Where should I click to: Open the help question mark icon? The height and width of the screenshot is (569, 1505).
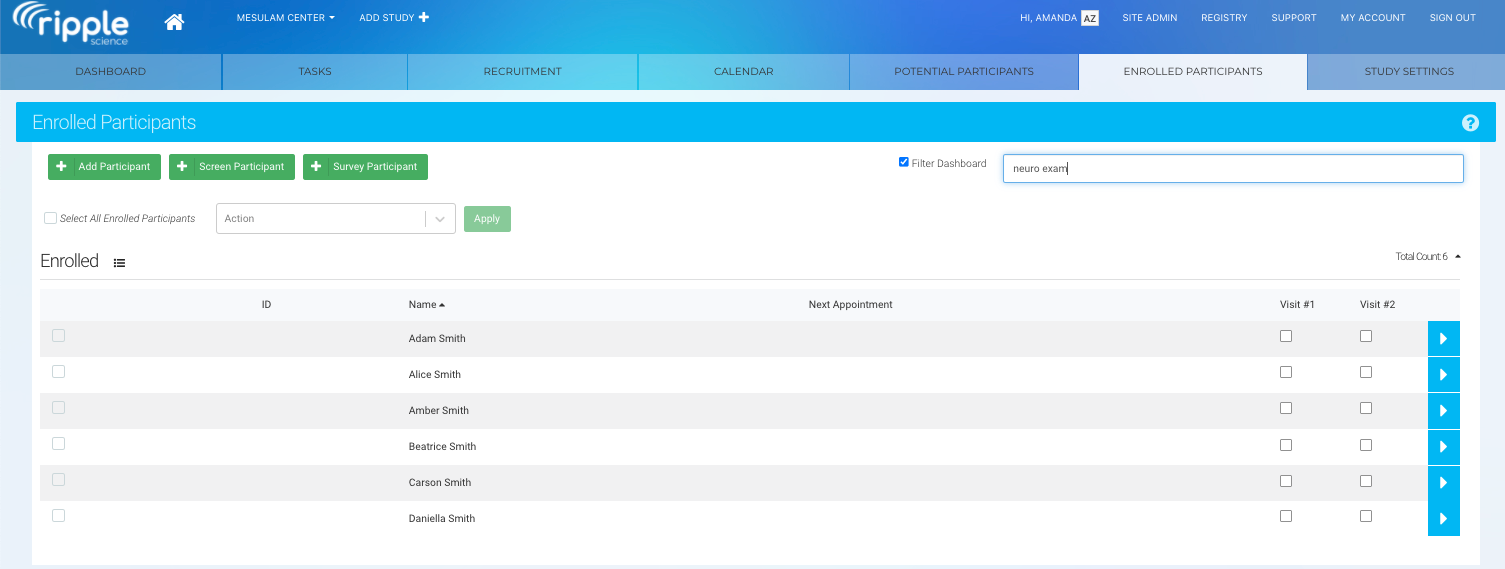click(x=1470, y=123)
